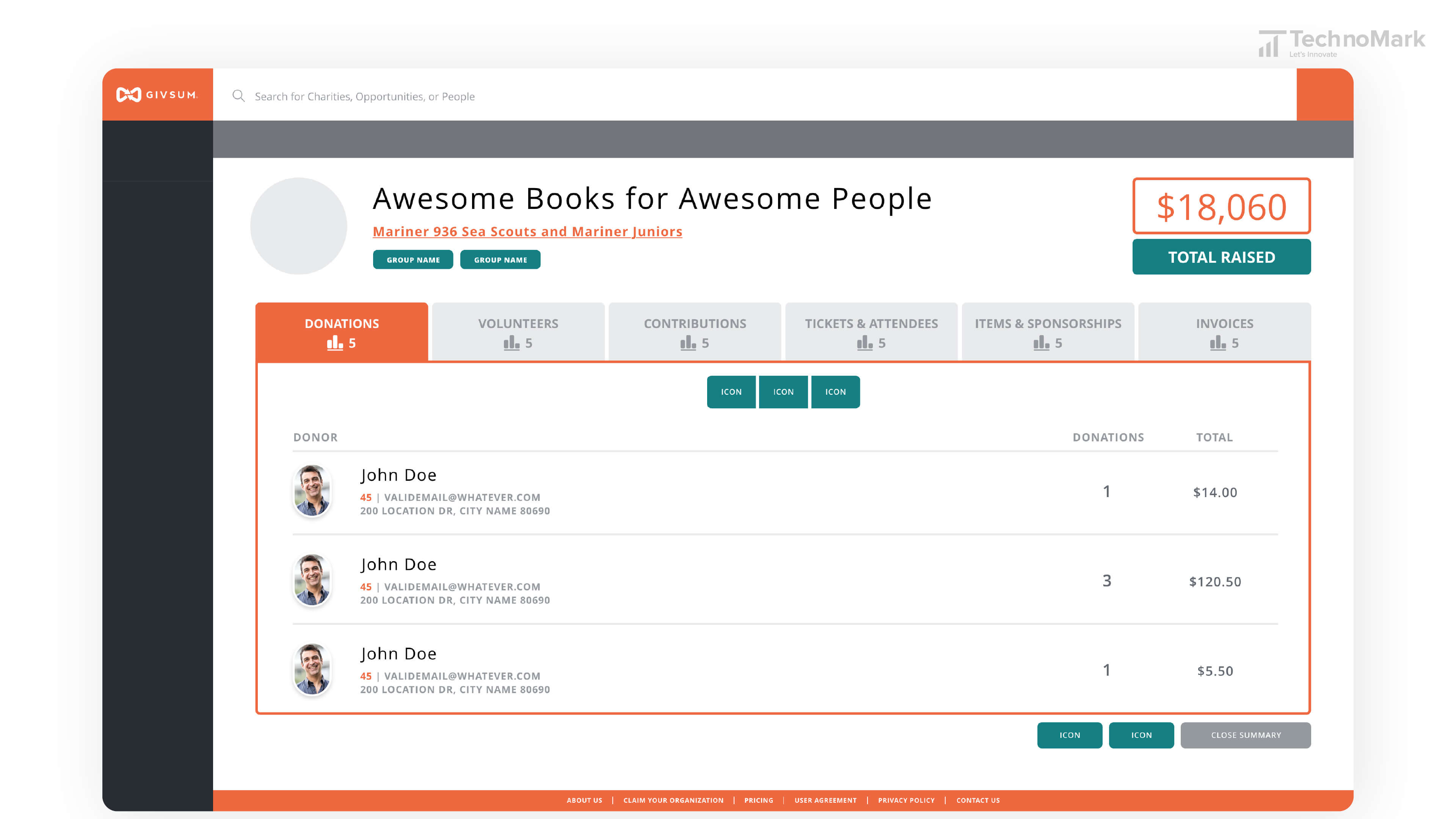Open the Tickets & Attendees tab
1456x819 pixels.
tap(871, 333)
